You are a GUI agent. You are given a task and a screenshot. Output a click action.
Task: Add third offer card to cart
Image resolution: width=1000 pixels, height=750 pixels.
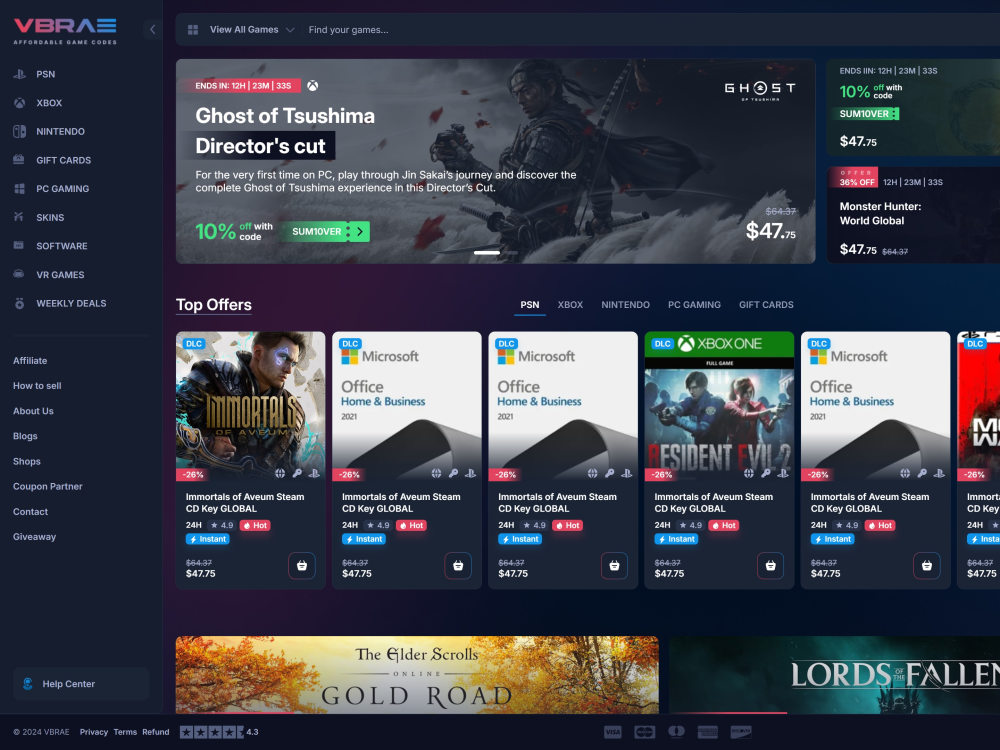[x=614, y=566]
